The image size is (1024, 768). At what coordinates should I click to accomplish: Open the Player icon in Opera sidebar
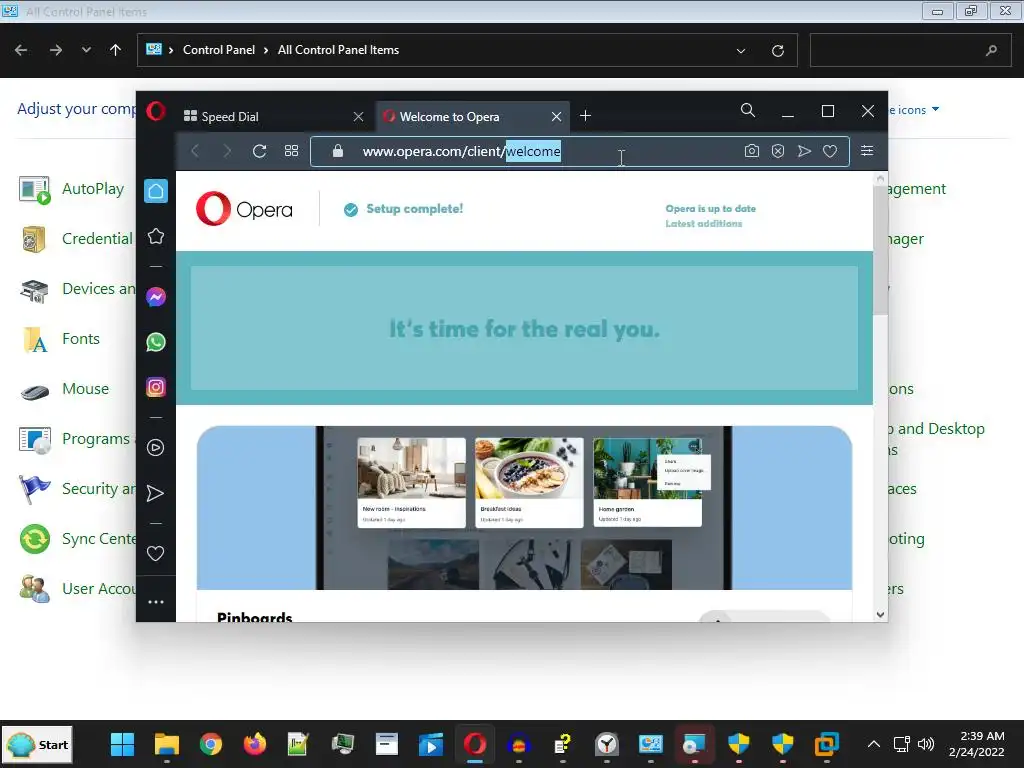pyautogui.click(x=155, y=447)
